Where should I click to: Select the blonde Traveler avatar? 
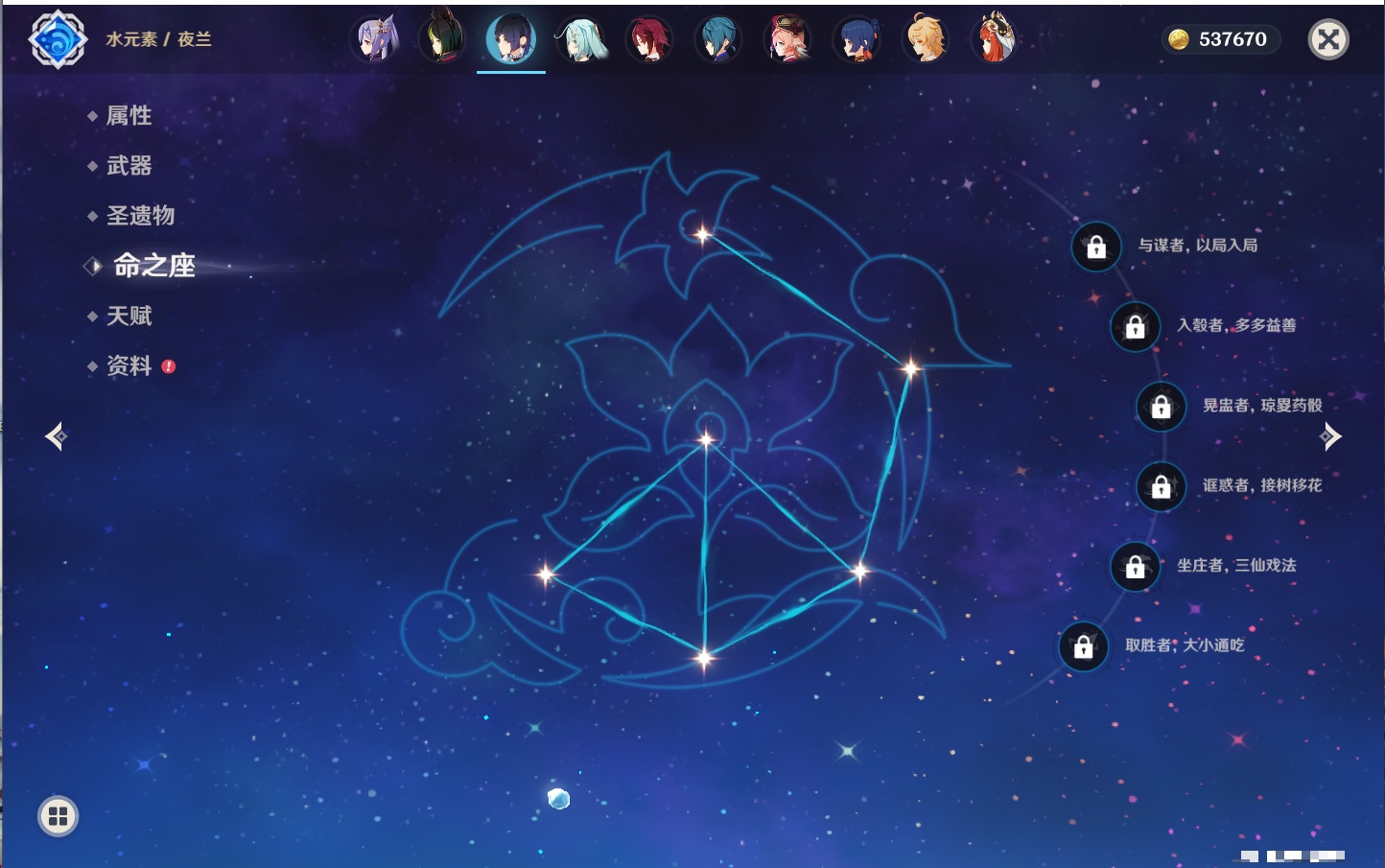point(926,39)
